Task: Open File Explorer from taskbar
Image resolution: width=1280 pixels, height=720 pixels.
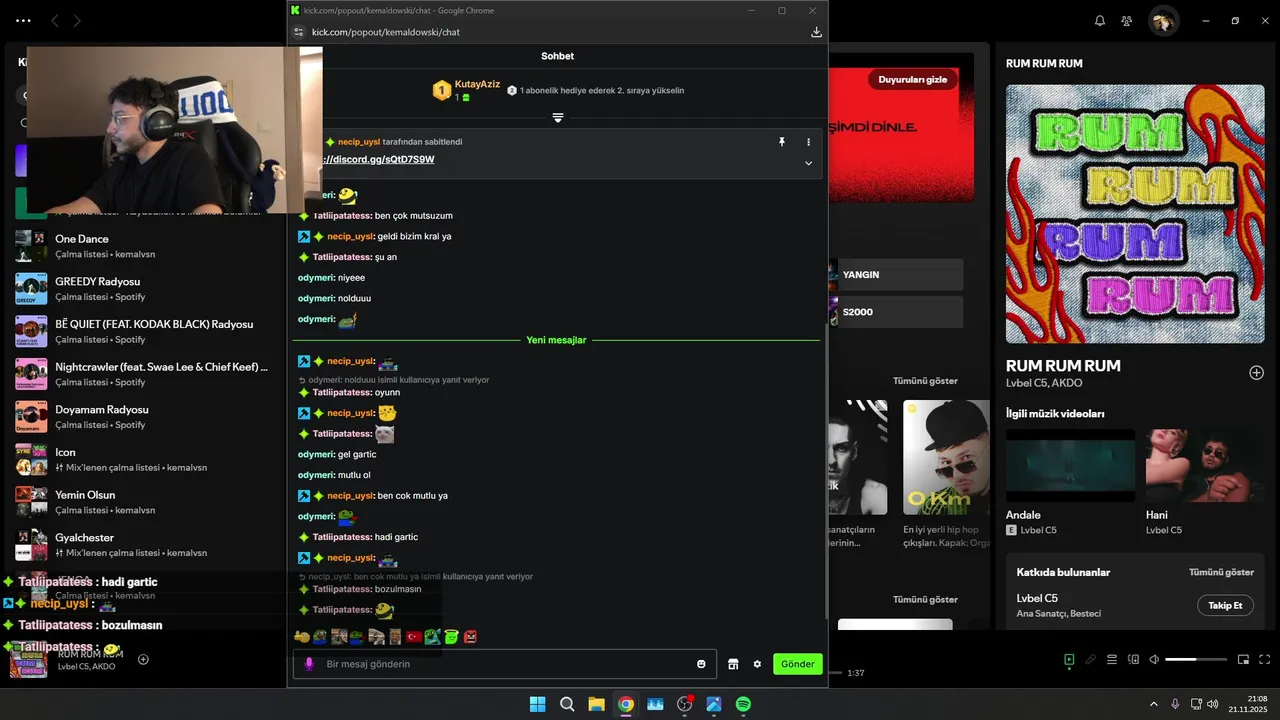Action: pos(596,704)
